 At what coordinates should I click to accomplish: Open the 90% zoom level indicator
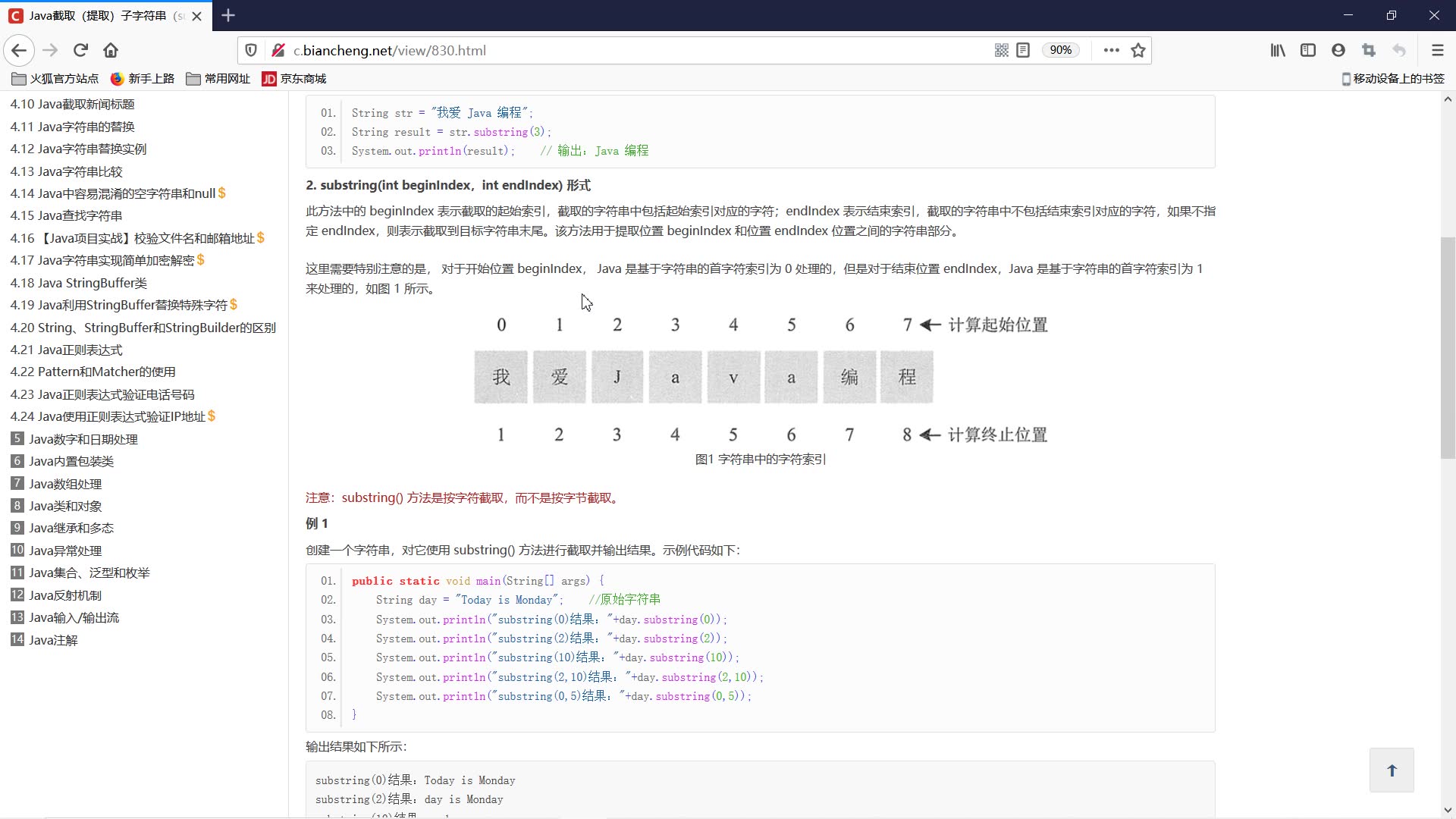point(1060,50)
